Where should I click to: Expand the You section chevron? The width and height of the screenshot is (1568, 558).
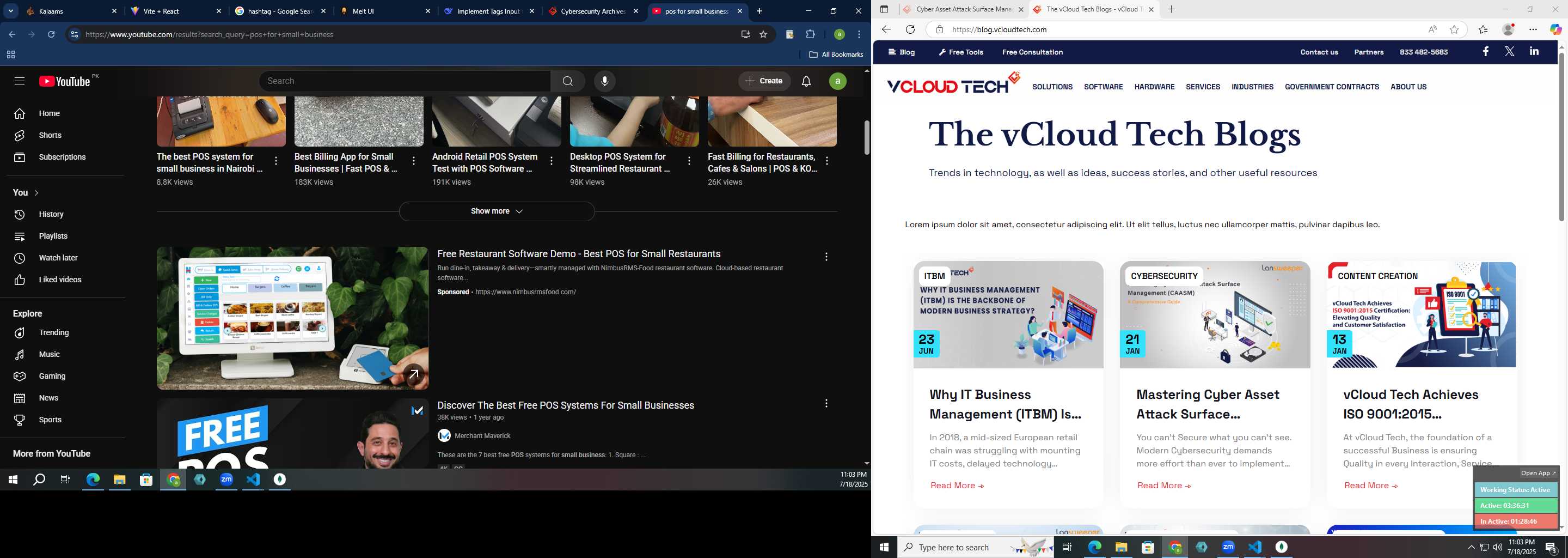click(x=36, y=192)
